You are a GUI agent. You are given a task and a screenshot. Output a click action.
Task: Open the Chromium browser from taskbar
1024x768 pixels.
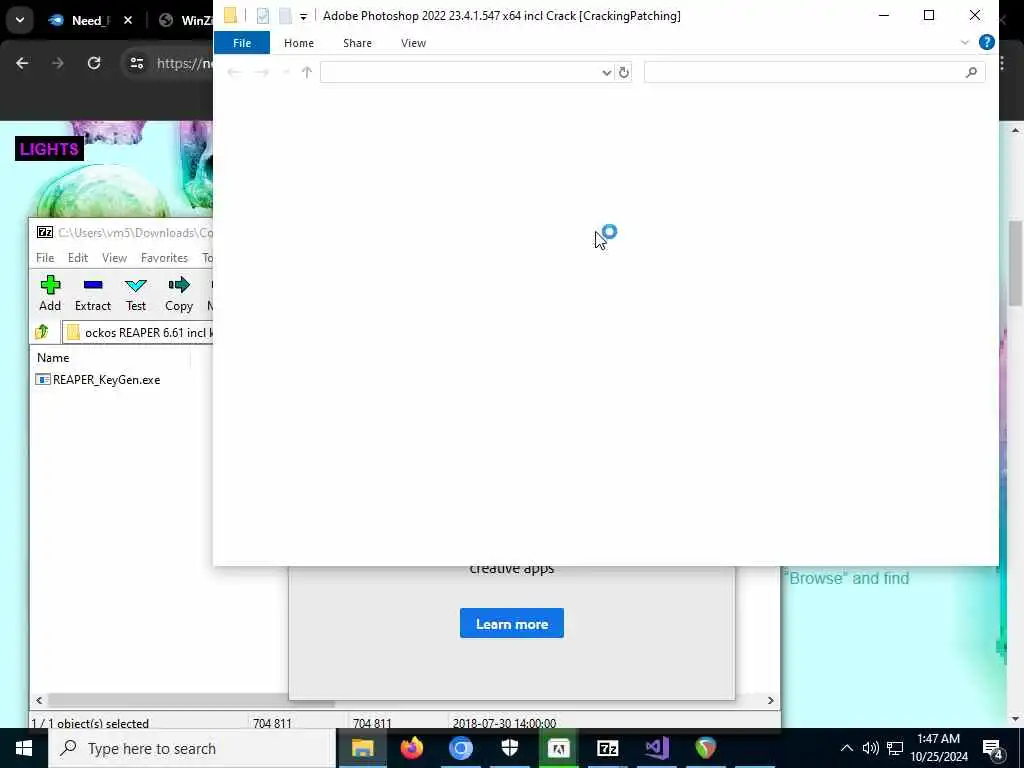[460, 748]
